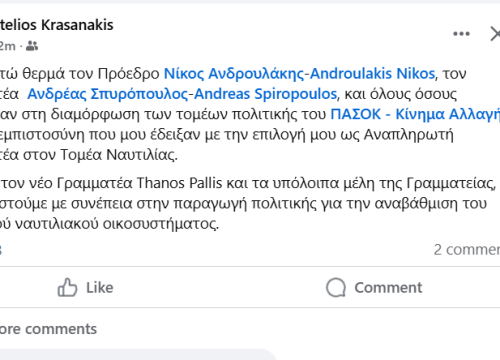Open tagged profile Ανδρέας Σπυρόπουλος
Screen dimensions: 500x360
[x=108, y=94]
